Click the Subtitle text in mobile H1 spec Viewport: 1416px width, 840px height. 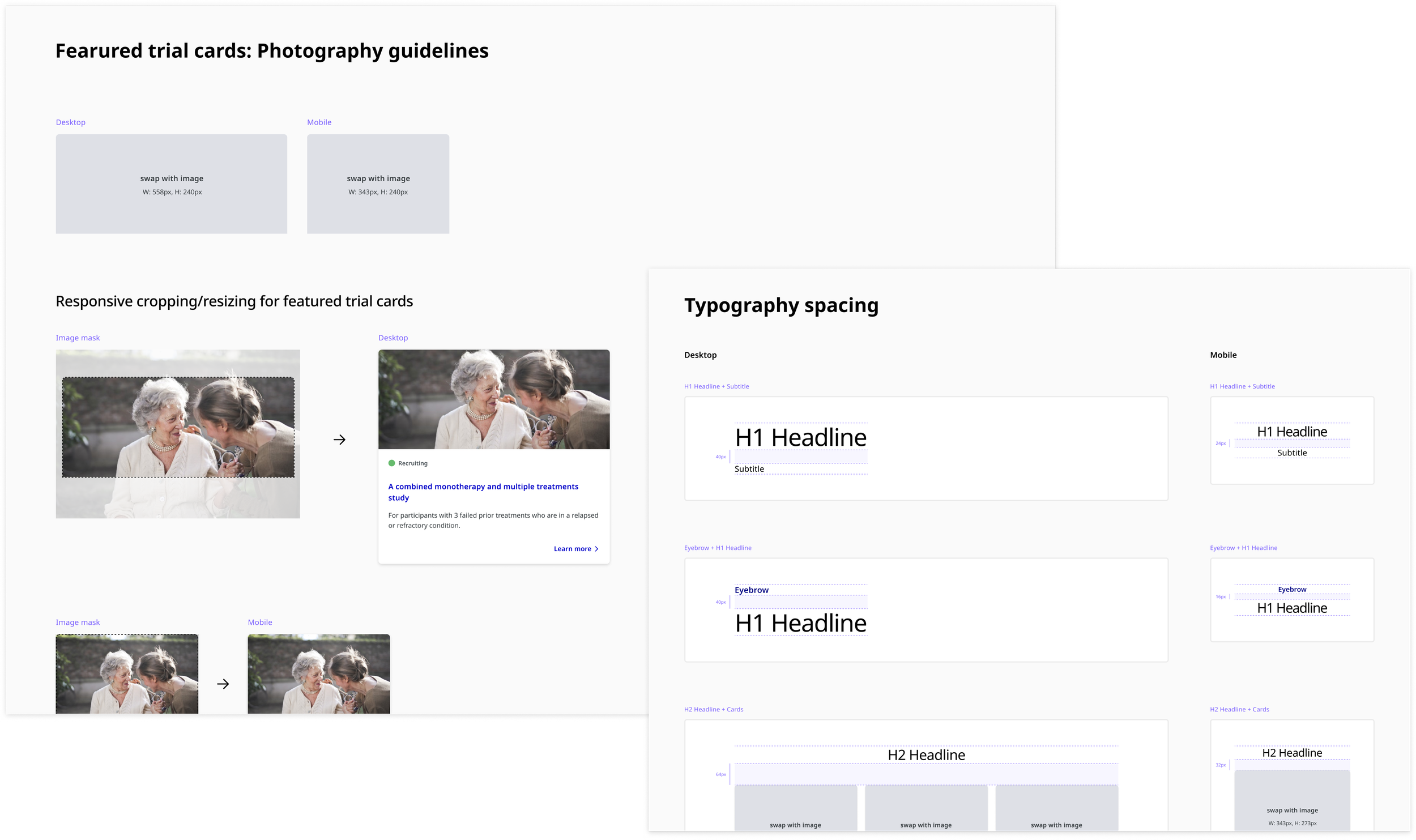1292,452
